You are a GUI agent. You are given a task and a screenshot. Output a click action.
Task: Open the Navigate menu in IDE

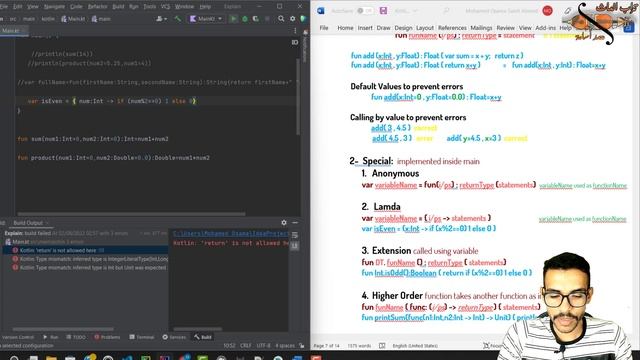click(x=54, y=7)
